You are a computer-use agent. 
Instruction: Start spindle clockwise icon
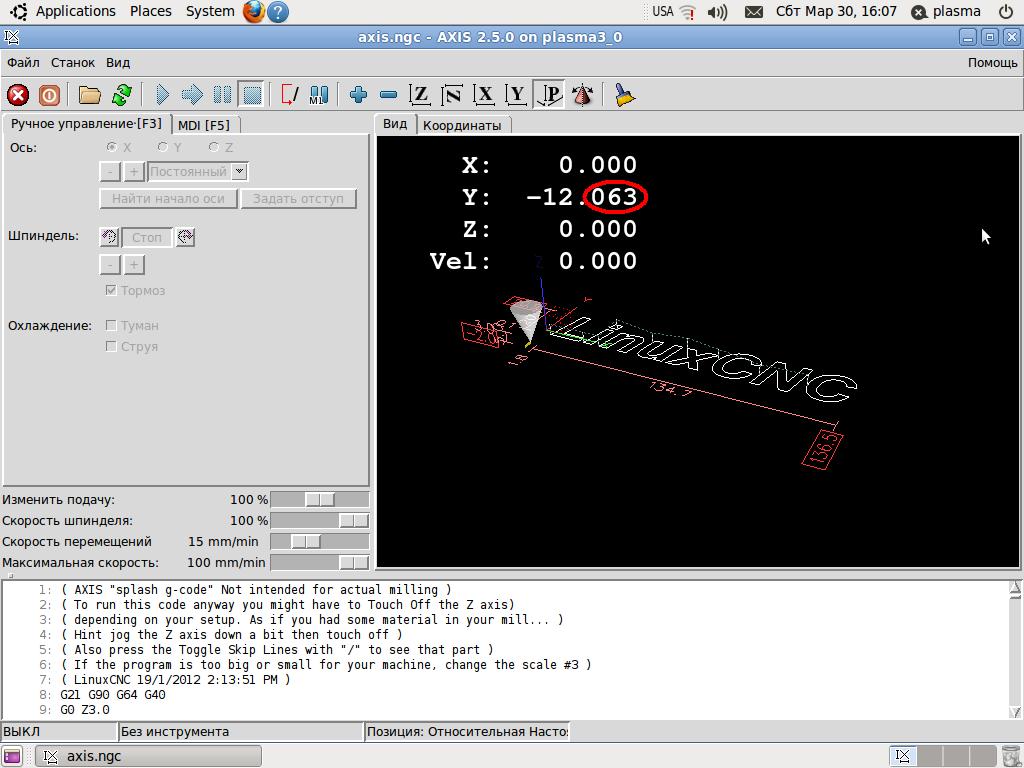click(185, 237)
